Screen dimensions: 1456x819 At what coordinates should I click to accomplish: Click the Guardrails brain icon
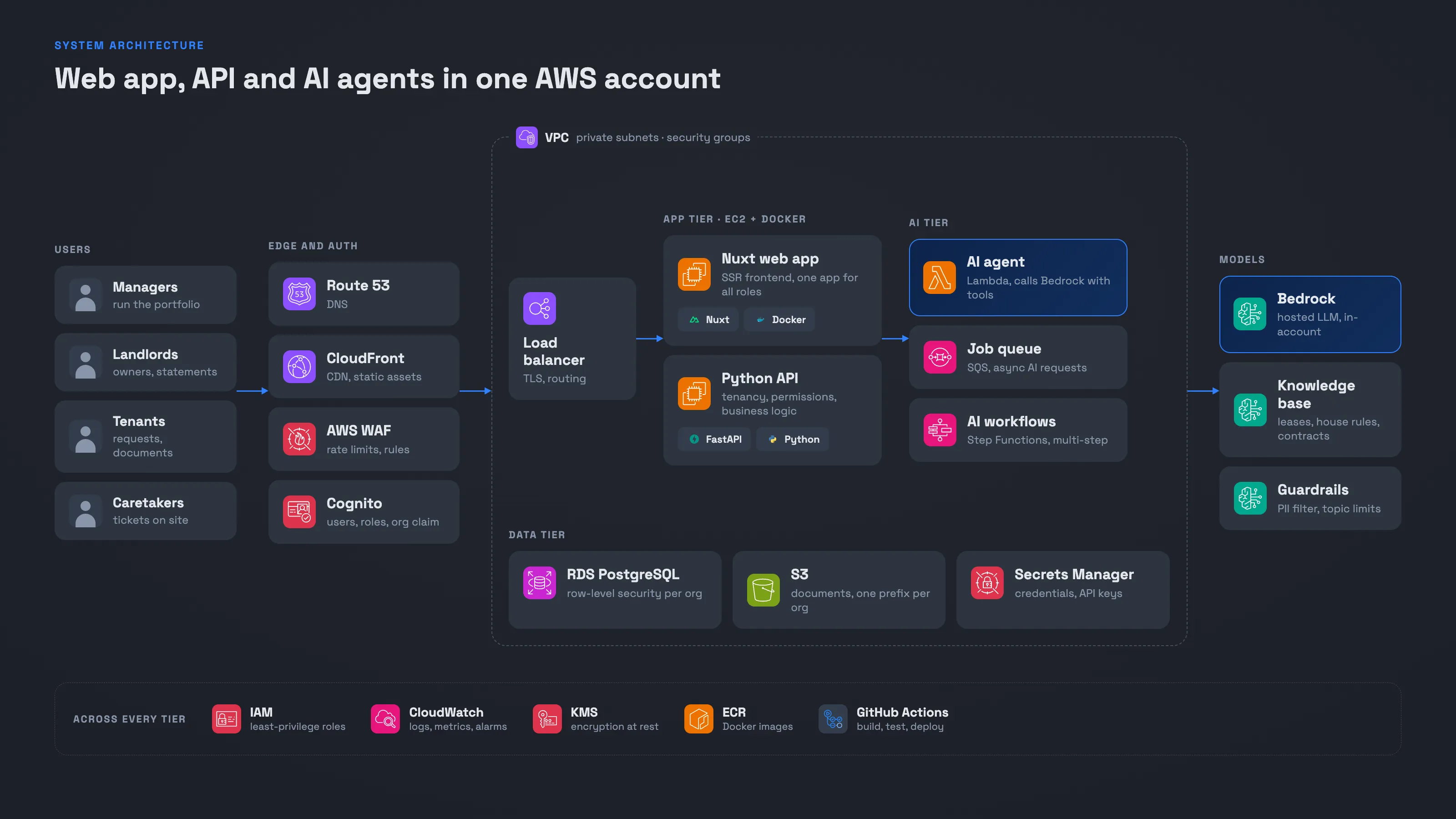(1250, 499)
